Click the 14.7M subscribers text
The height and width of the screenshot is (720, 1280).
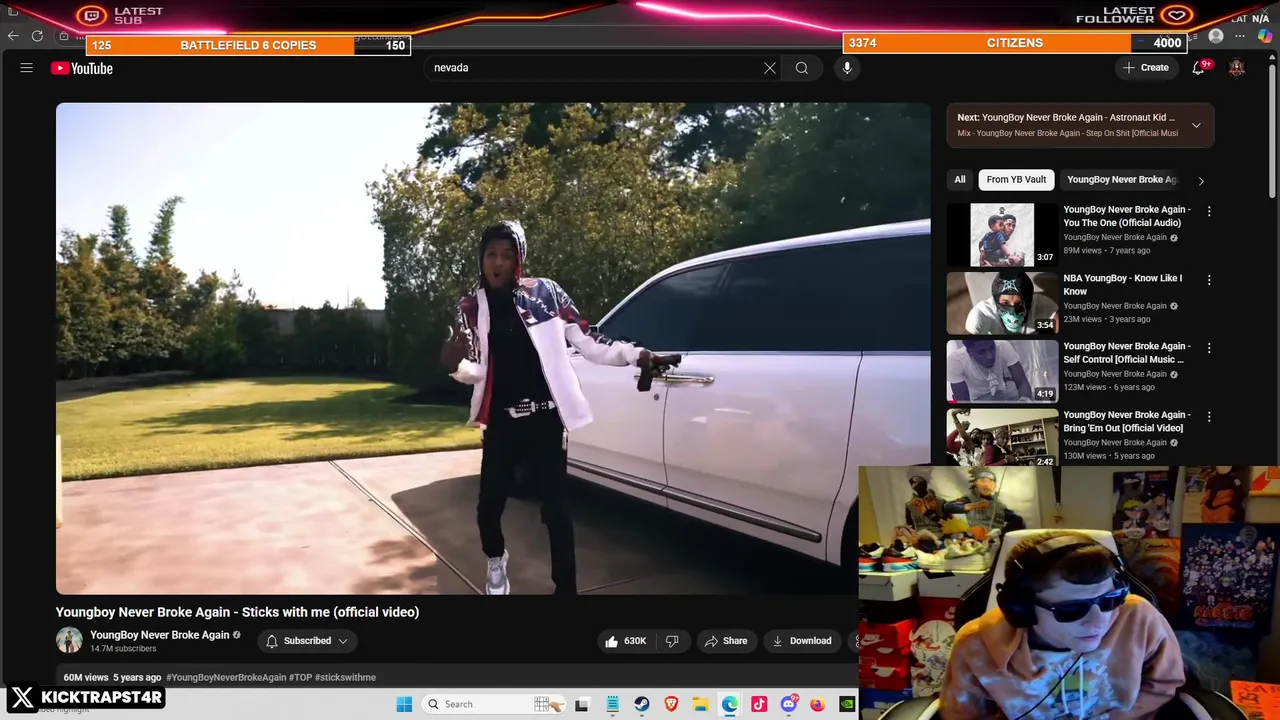[x=123, y=649]
